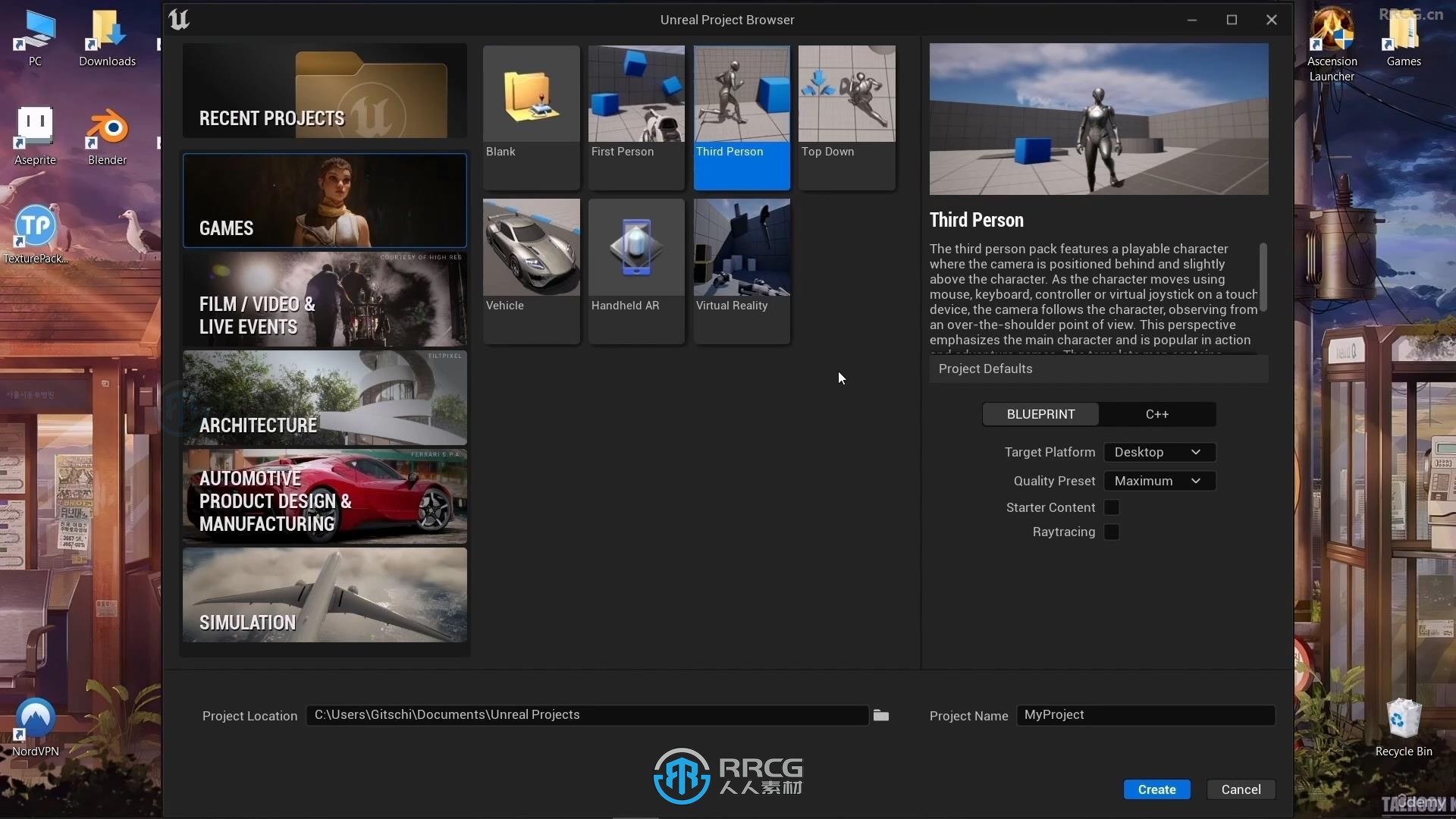Open Aseprite desktop shortcut
The image size is (1456, 819).
tap(35, 136)
